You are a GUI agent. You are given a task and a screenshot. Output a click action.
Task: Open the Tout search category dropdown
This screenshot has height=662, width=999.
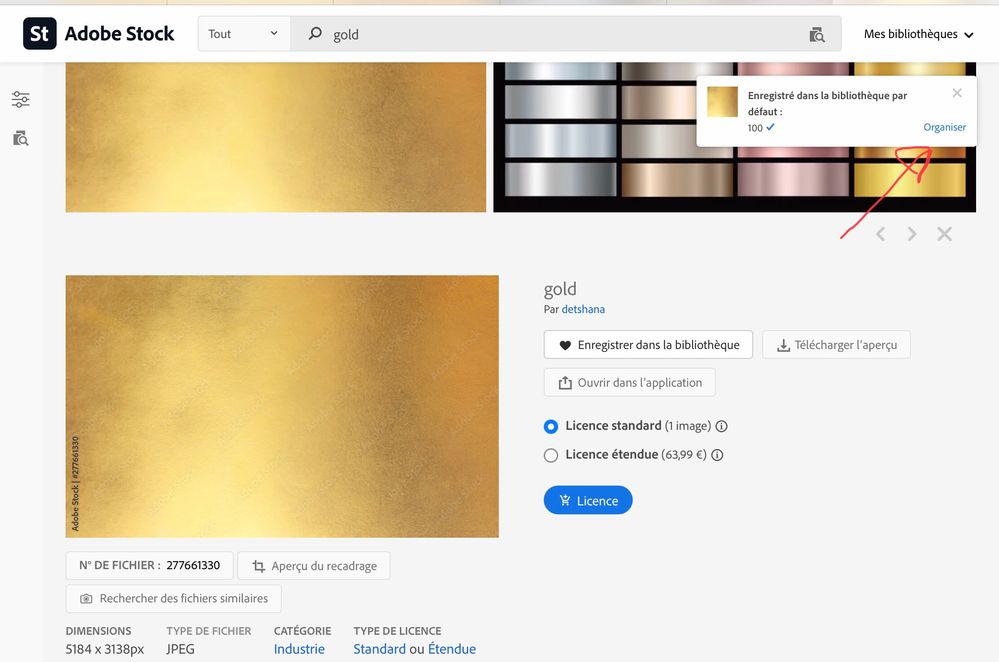(244, 34)
